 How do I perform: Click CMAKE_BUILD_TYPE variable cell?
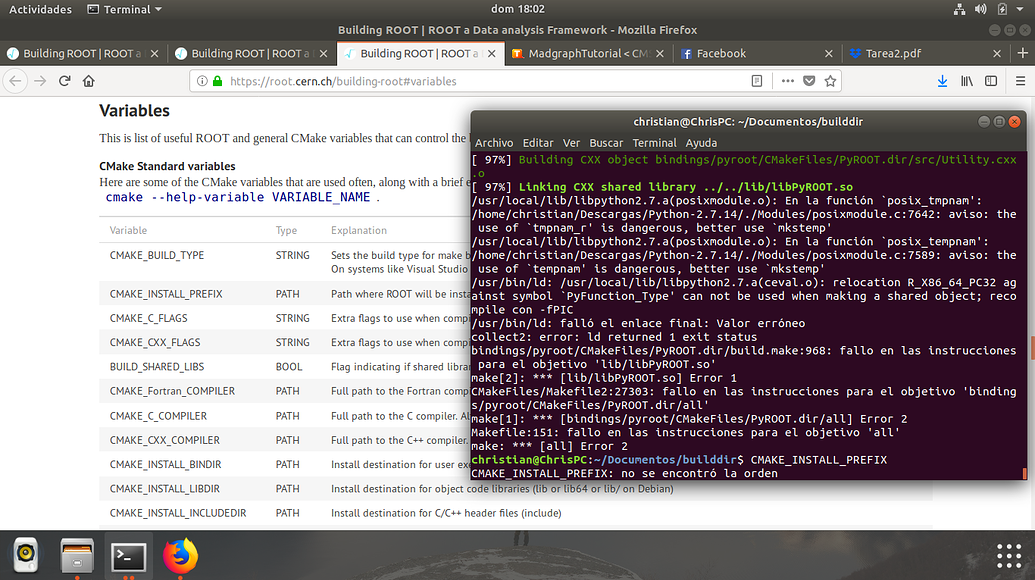tap(156, 255)
